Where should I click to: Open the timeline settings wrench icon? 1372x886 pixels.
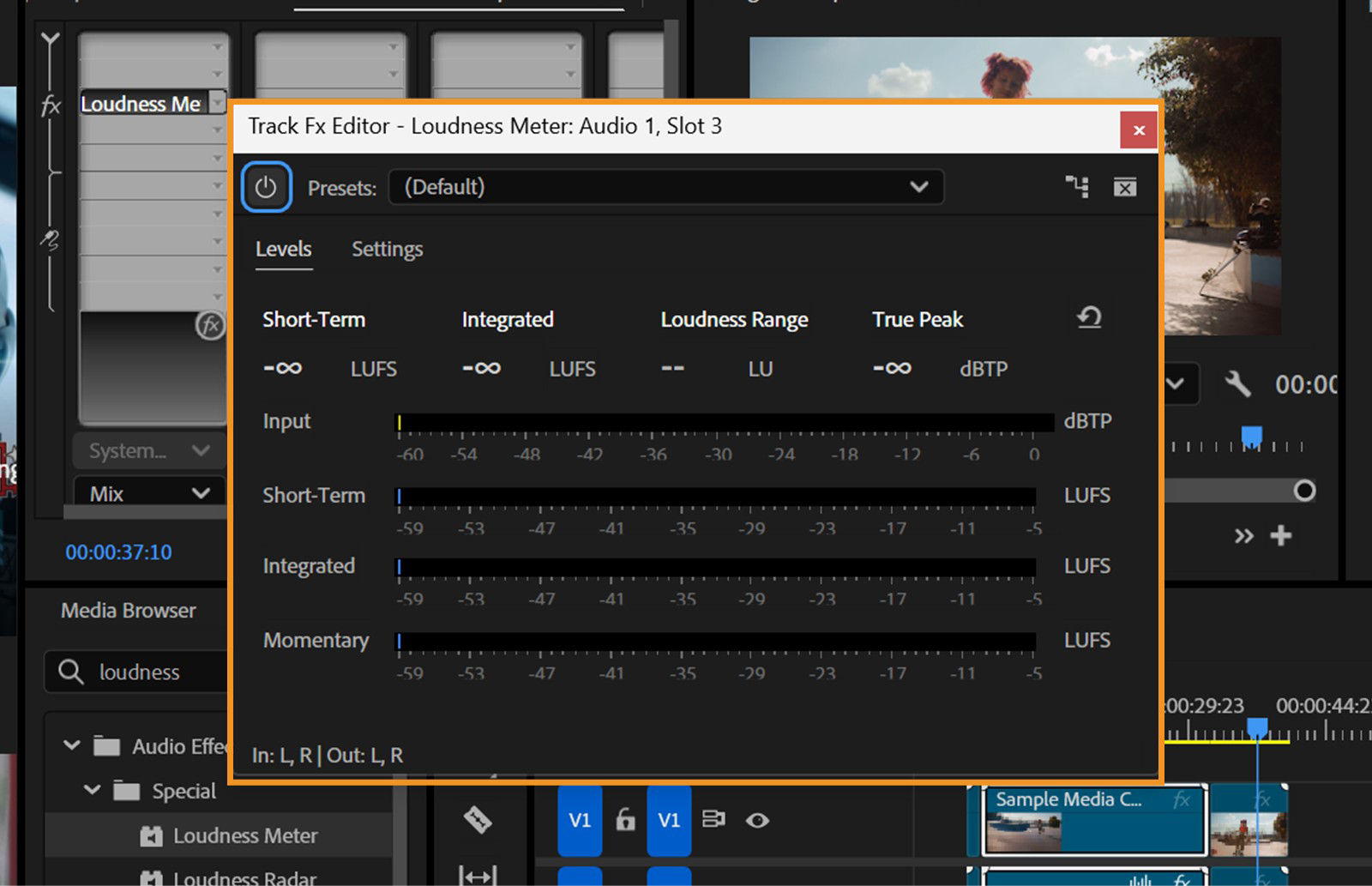1237,384
